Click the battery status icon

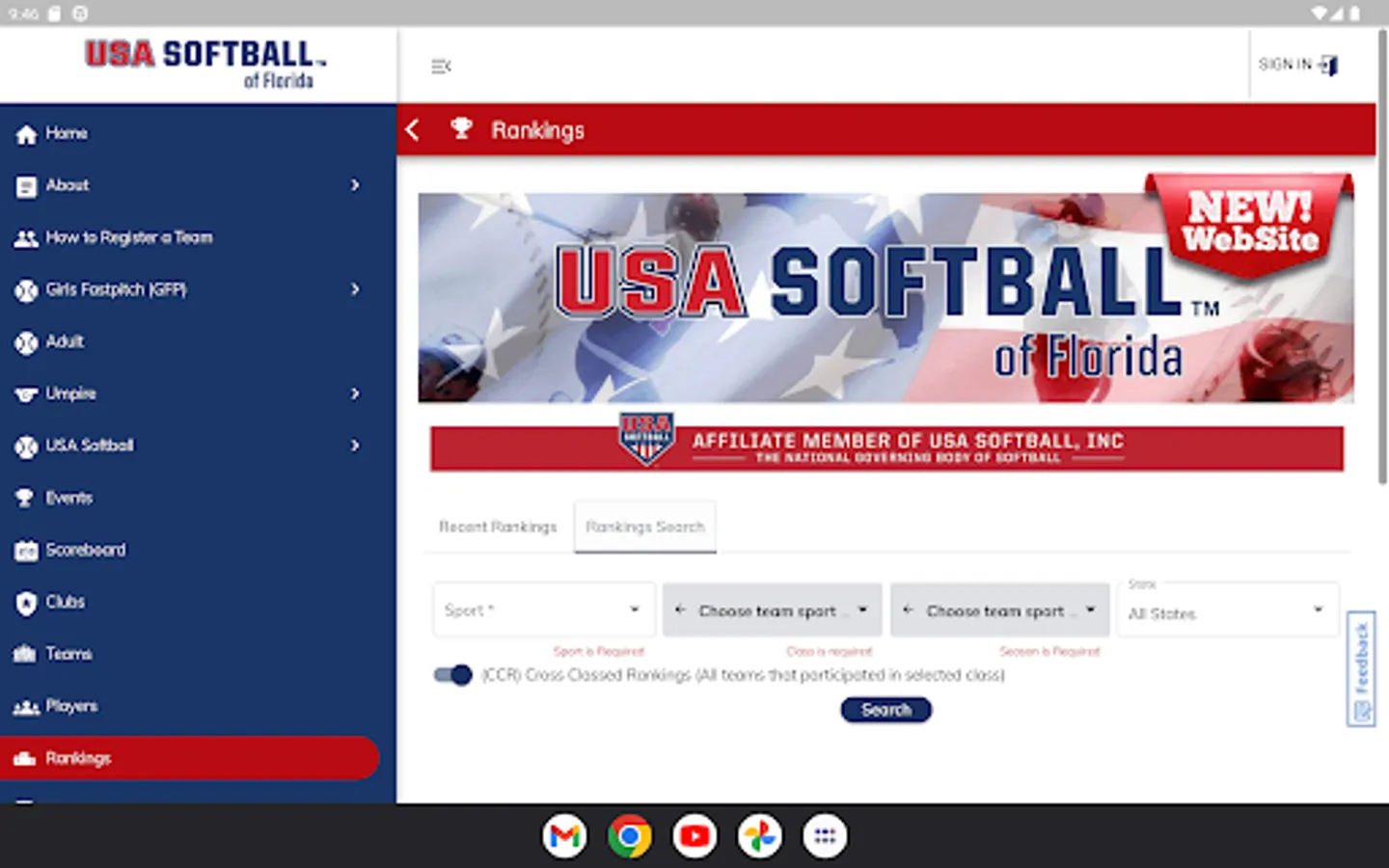1355,13
